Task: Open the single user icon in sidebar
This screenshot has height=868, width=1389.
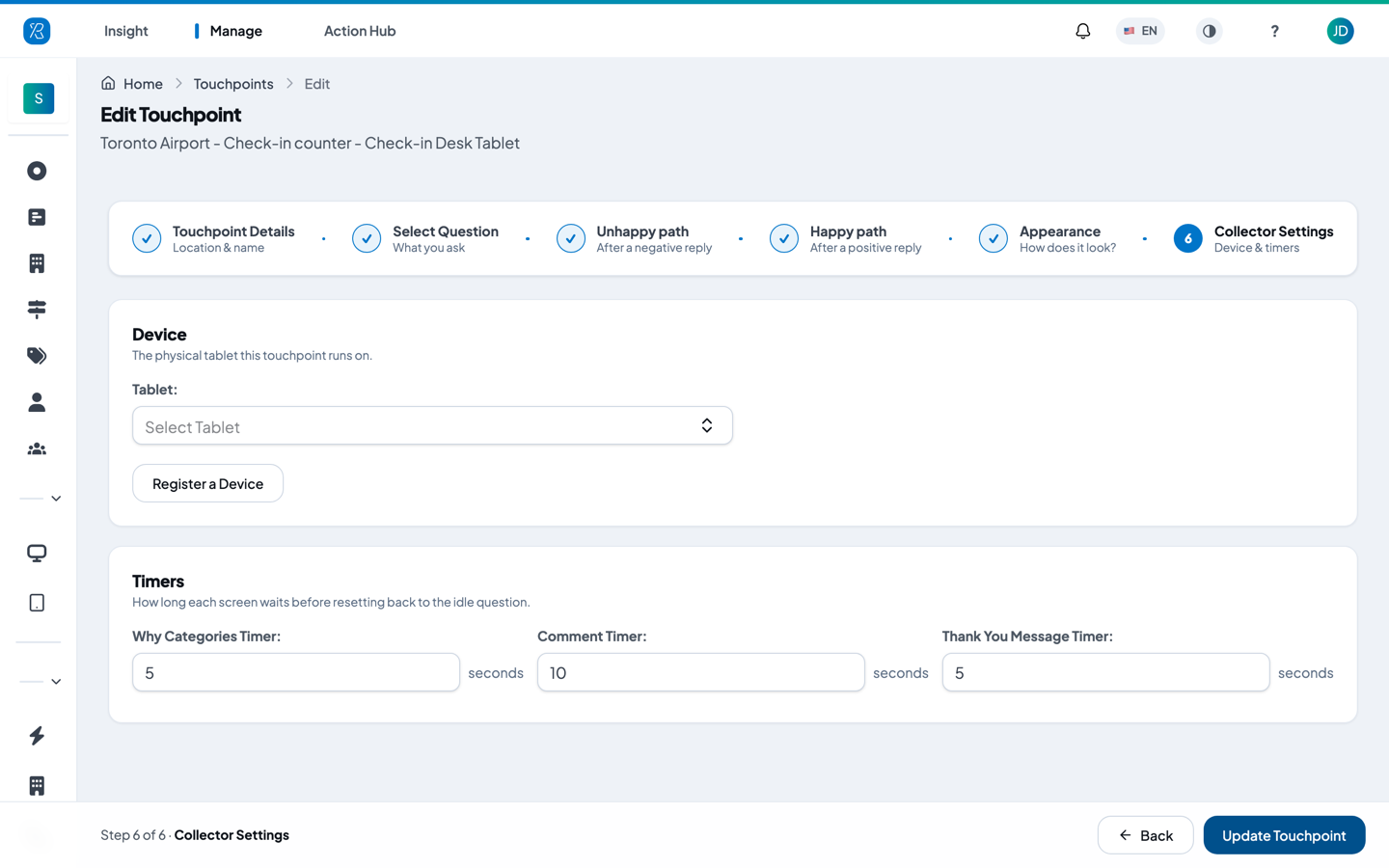Action: (37, 402)
